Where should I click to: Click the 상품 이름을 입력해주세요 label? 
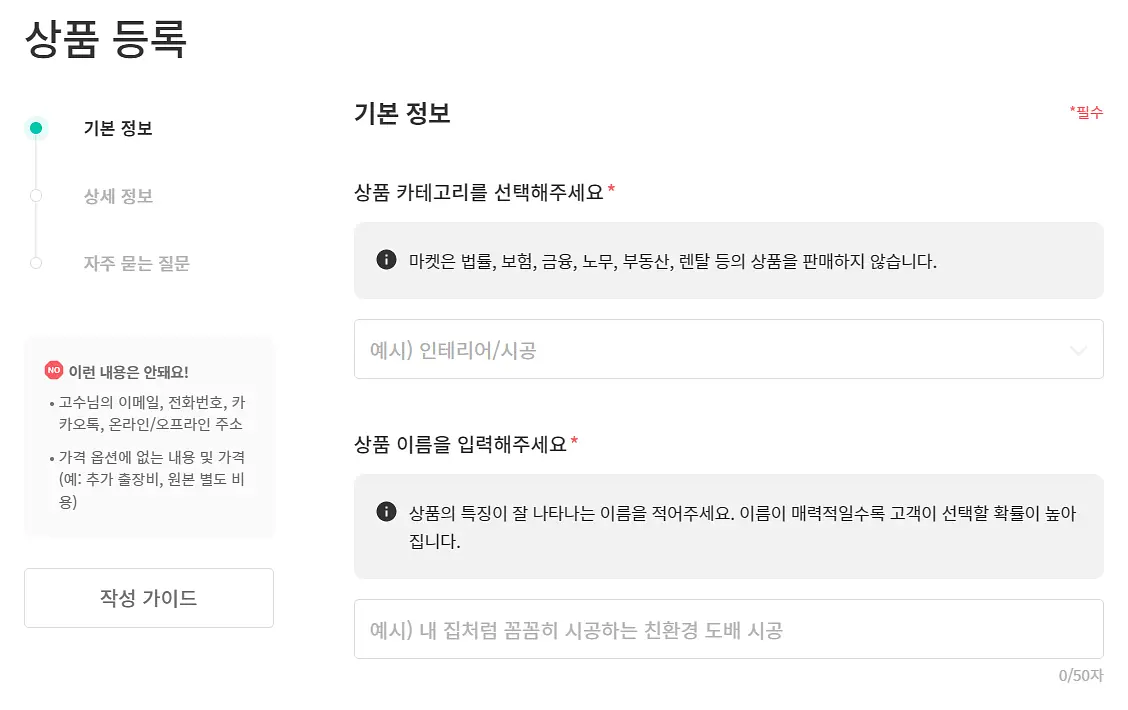point(460,444)
